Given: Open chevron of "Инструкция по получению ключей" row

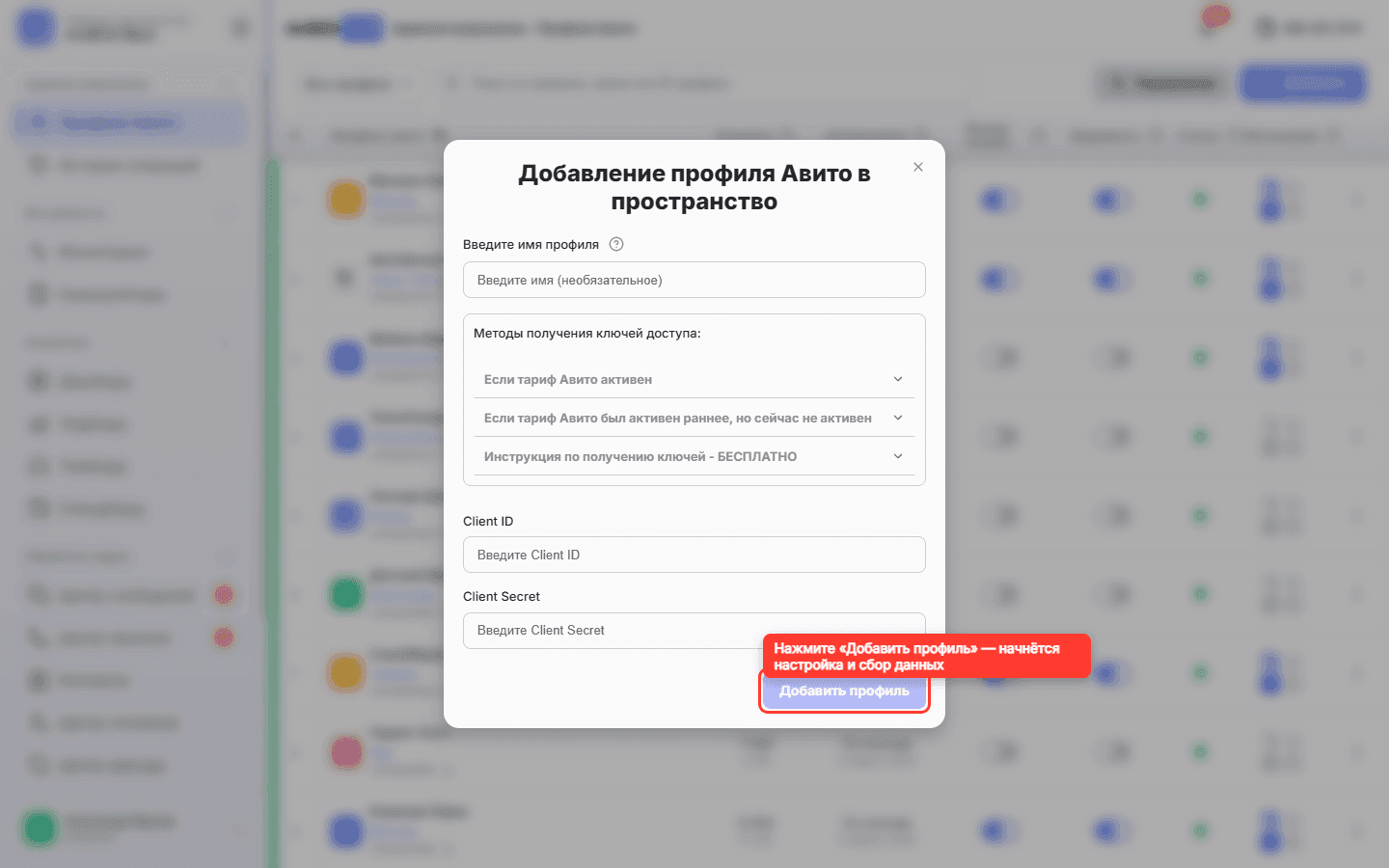Looking at the screenshot, I should 898,456.
